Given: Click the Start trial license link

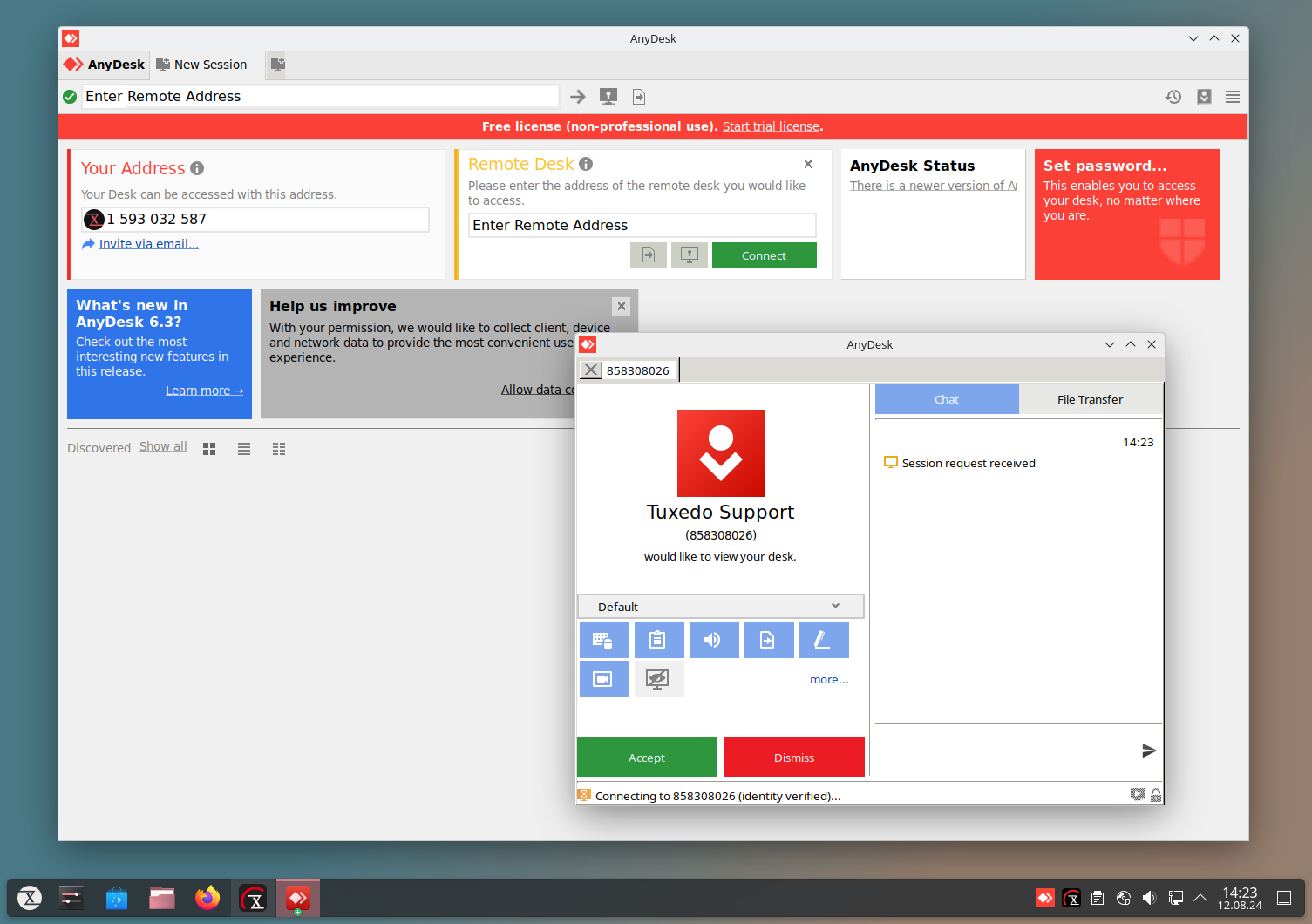Looking at the screenshot, I should [x=771, y=126].
